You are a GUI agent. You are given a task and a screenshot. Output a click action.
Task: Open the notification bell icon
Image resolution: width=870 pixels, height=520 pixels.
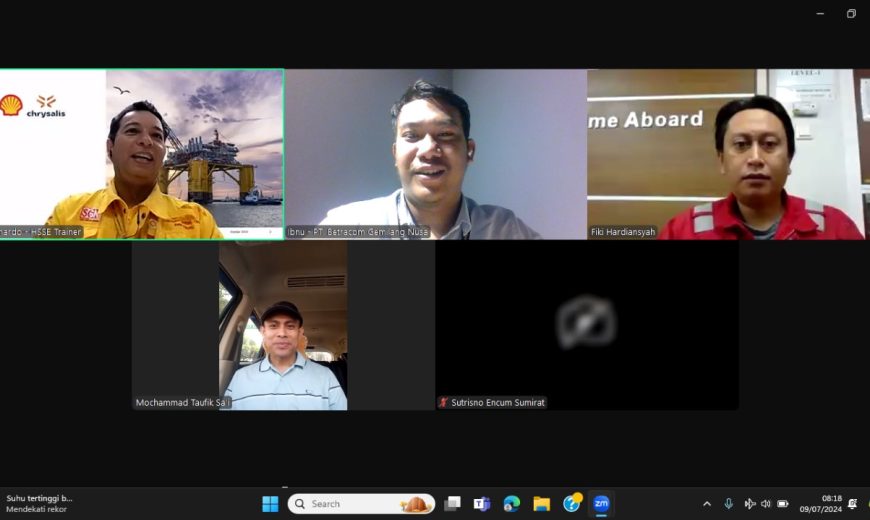pyautogui.click(x=853, y=504)
